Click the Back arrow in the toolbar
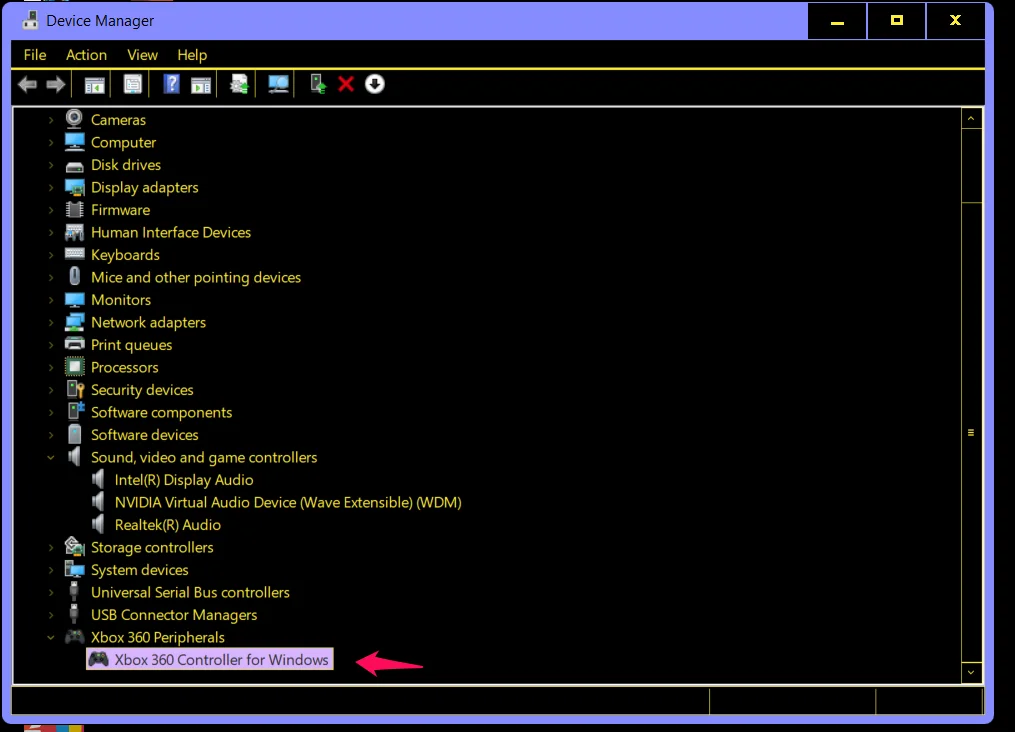This screenshot has height=732, width=1015. [x=27, y=84]
